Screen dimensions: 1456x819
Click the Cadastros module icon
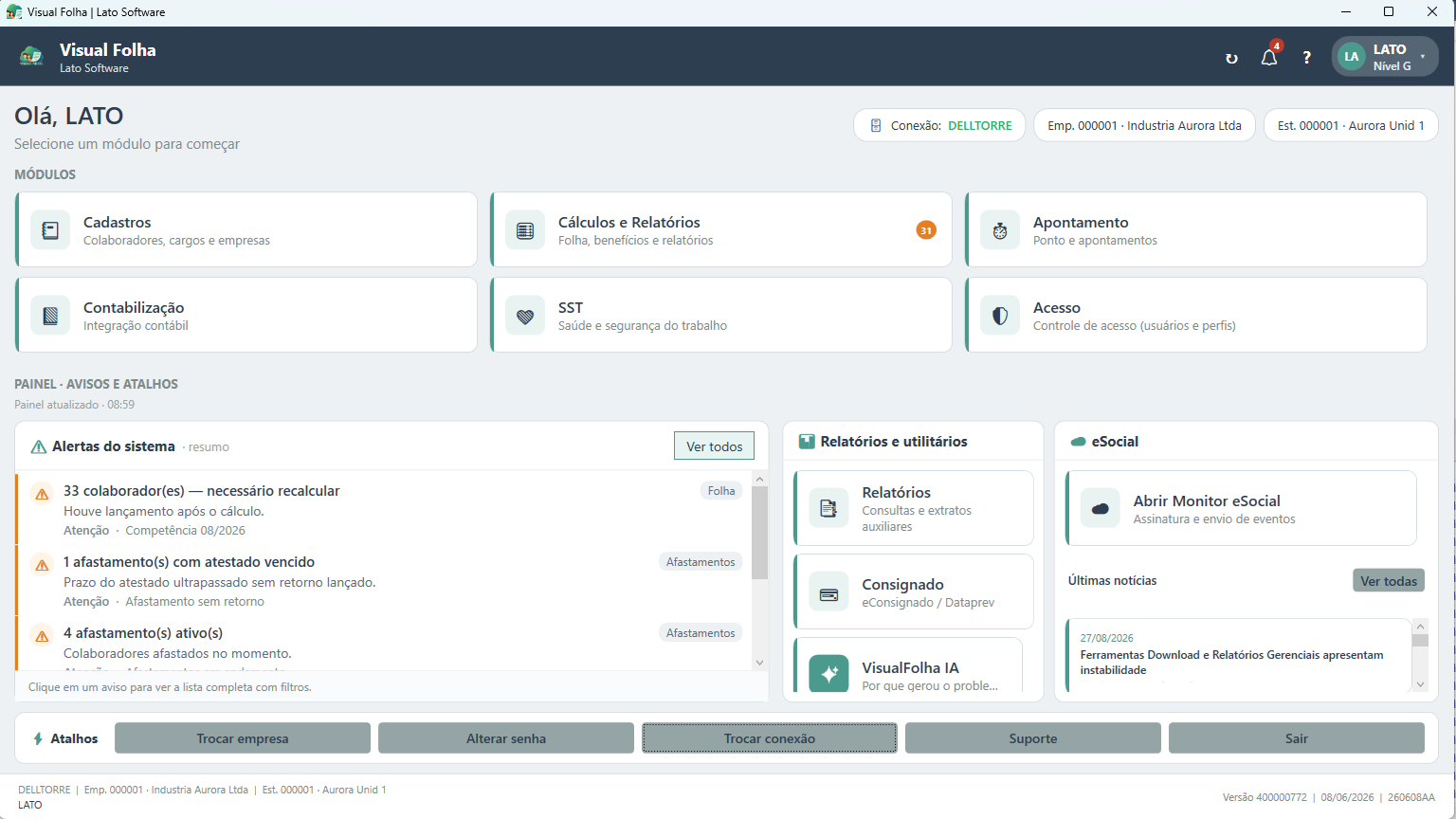50,230
